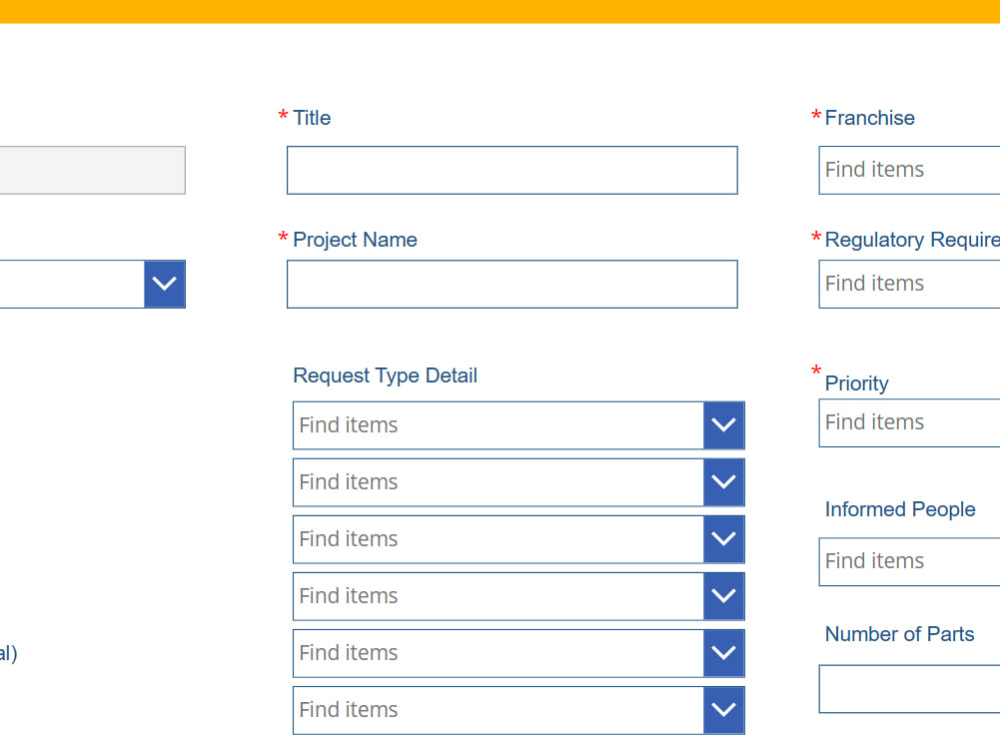Click the yellow banner at the top
The width and height of the screenshot is (1000, 749).
click(500, 13)
